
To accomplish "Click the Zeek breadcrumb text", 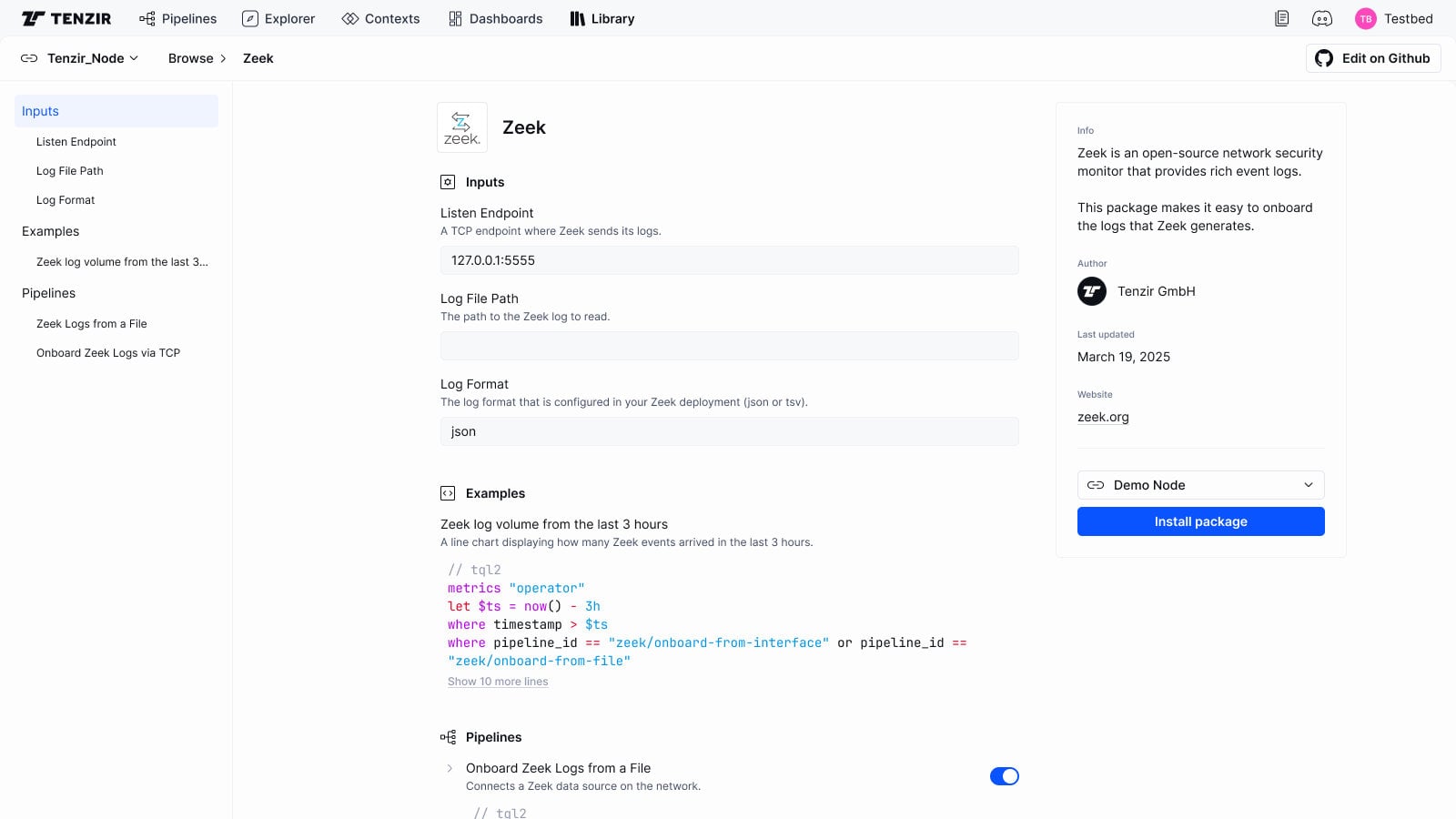I will (258, 58).
